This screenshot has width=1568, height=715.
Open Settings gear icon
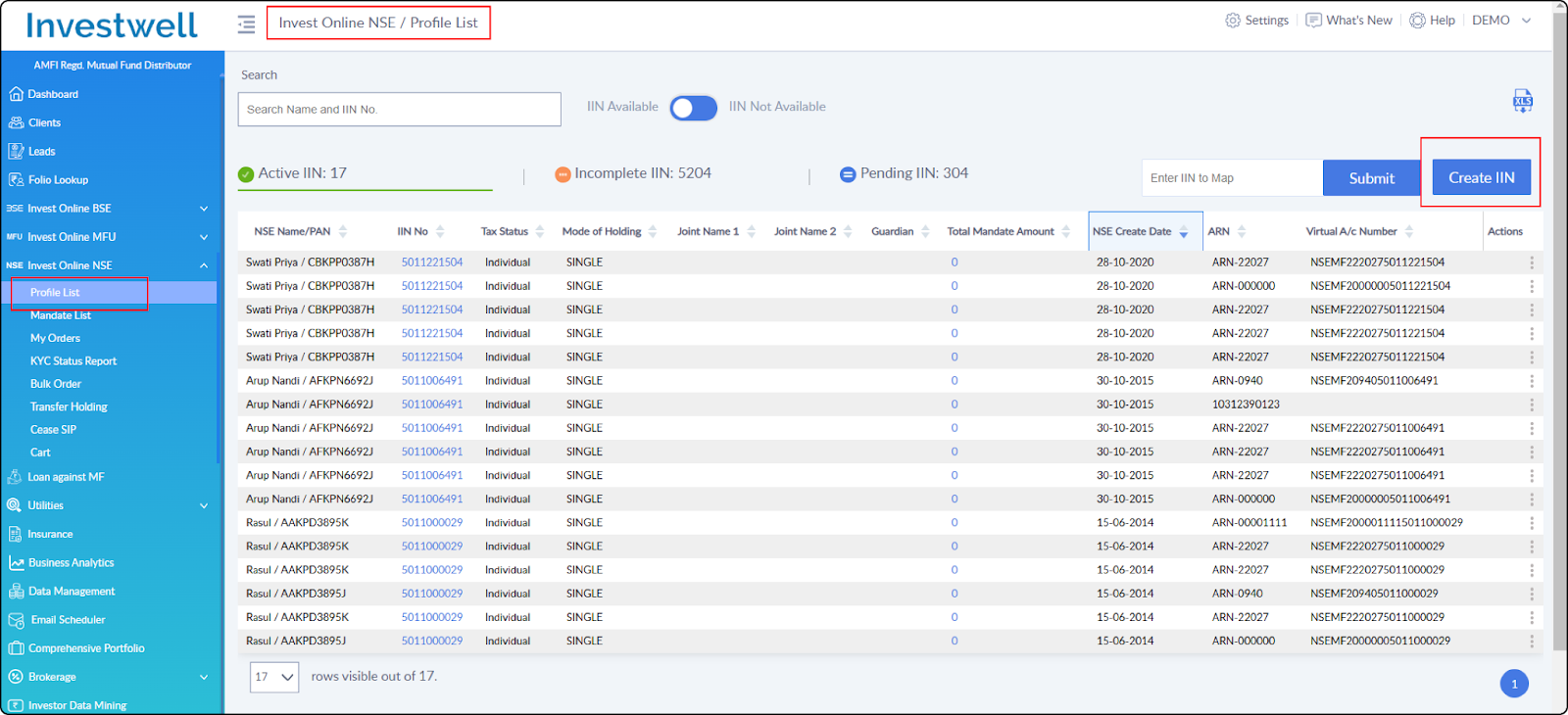(x=1233, y=21)
